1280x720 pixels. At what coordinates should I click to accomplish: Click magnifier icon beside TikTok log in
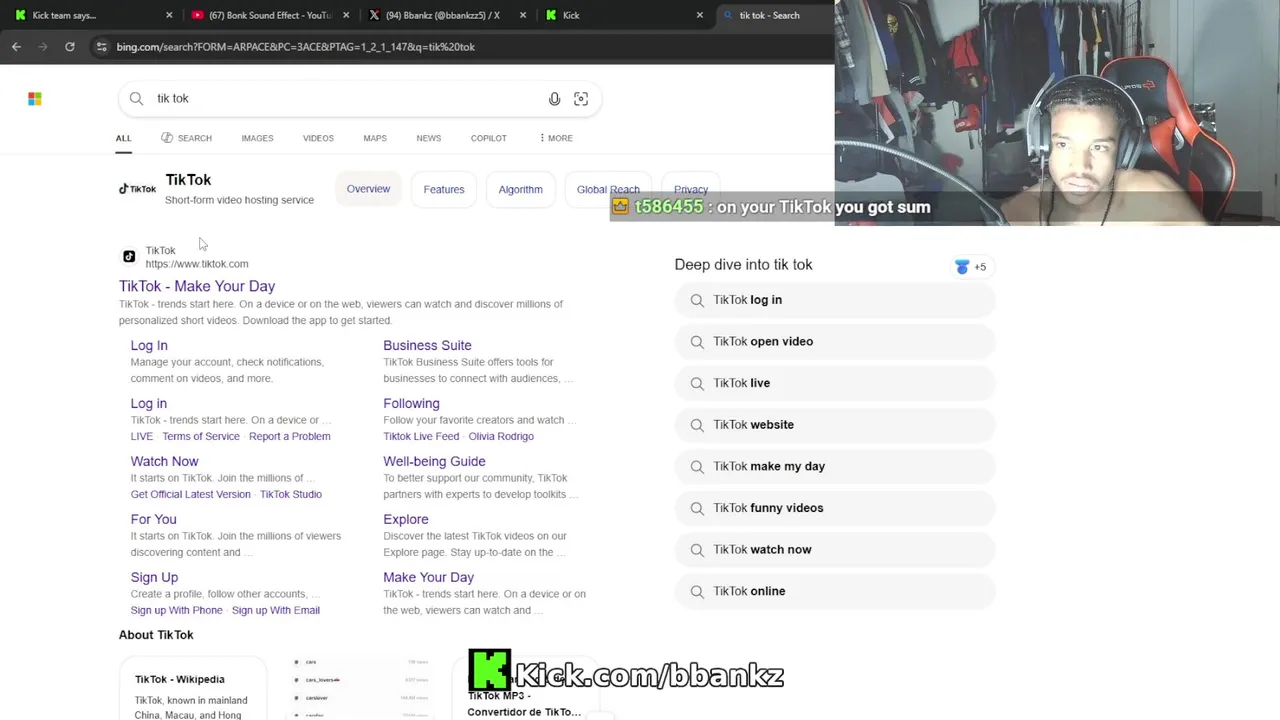tap(697, 300)
